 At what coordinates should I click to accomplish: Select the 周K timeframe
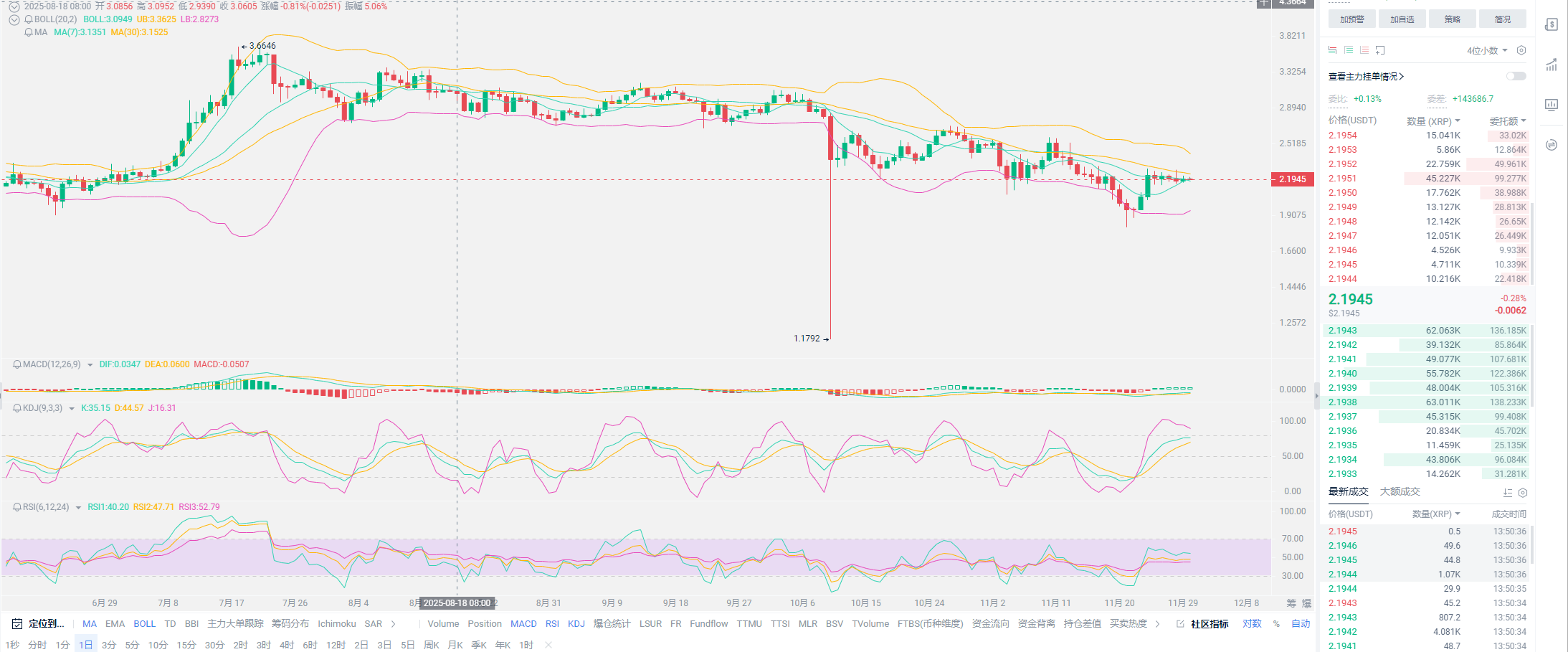pyautogui.click(x=431, y=645)
